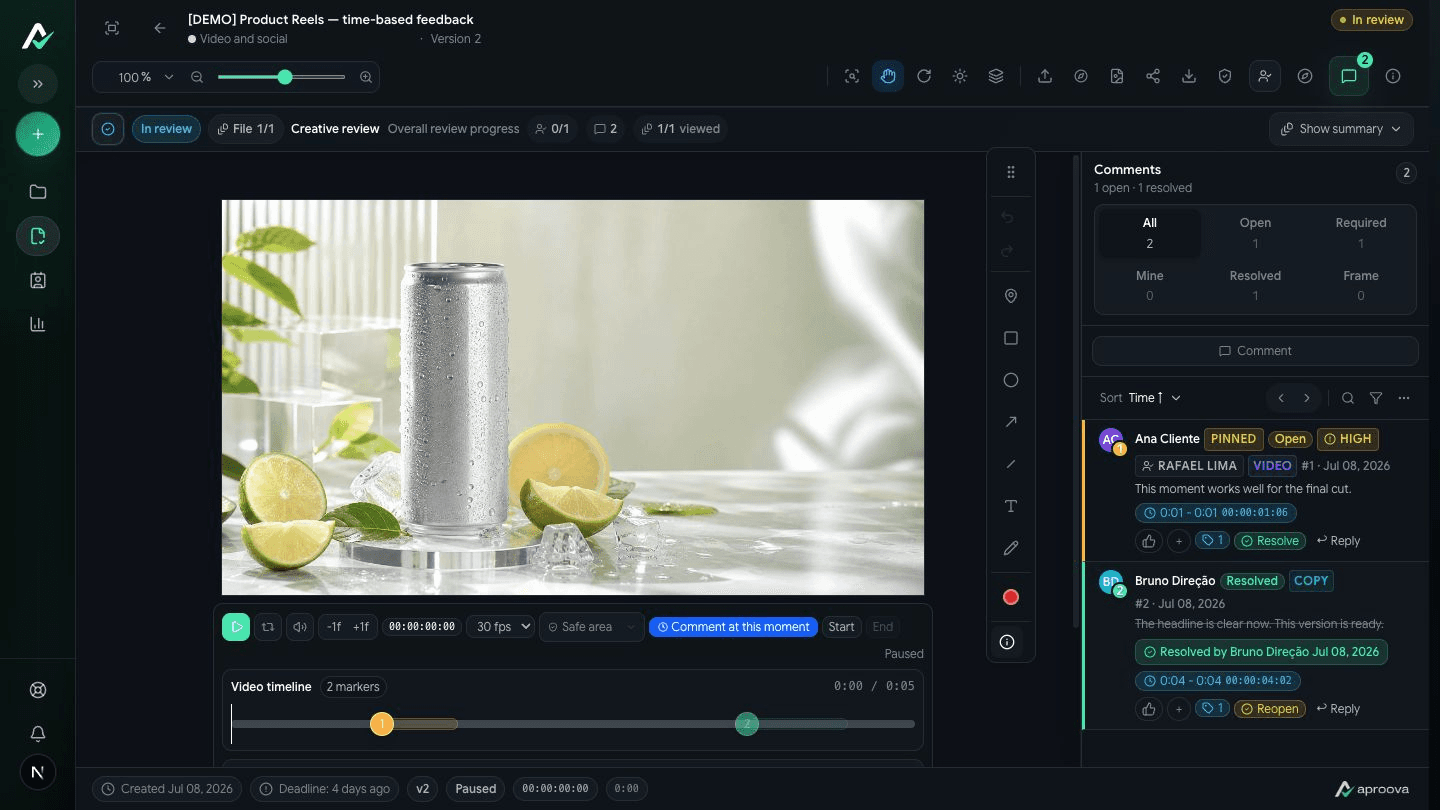Select the All comments filter tab
This screenshot has width=1440, height=810.
(x=1150, y=233)
